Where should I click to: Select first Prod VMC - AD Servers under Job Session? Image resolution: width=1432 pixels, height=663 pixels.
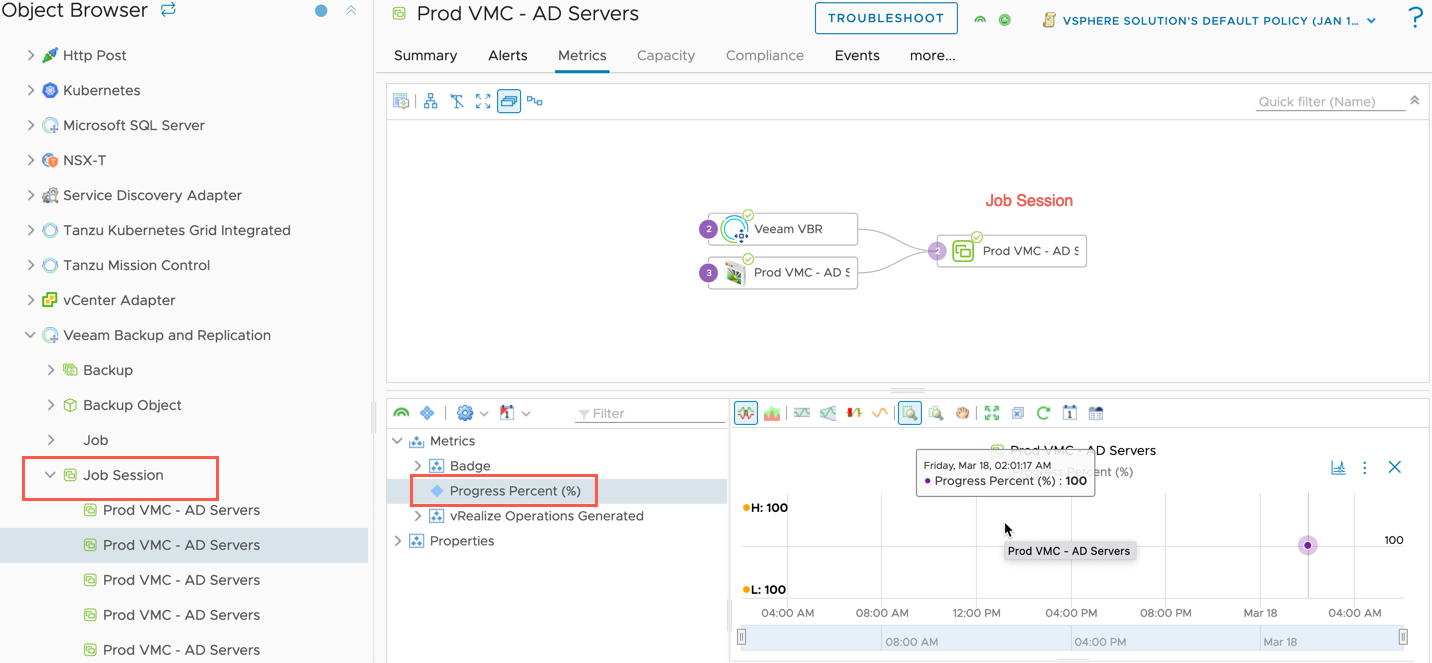[x=181, y=510]
